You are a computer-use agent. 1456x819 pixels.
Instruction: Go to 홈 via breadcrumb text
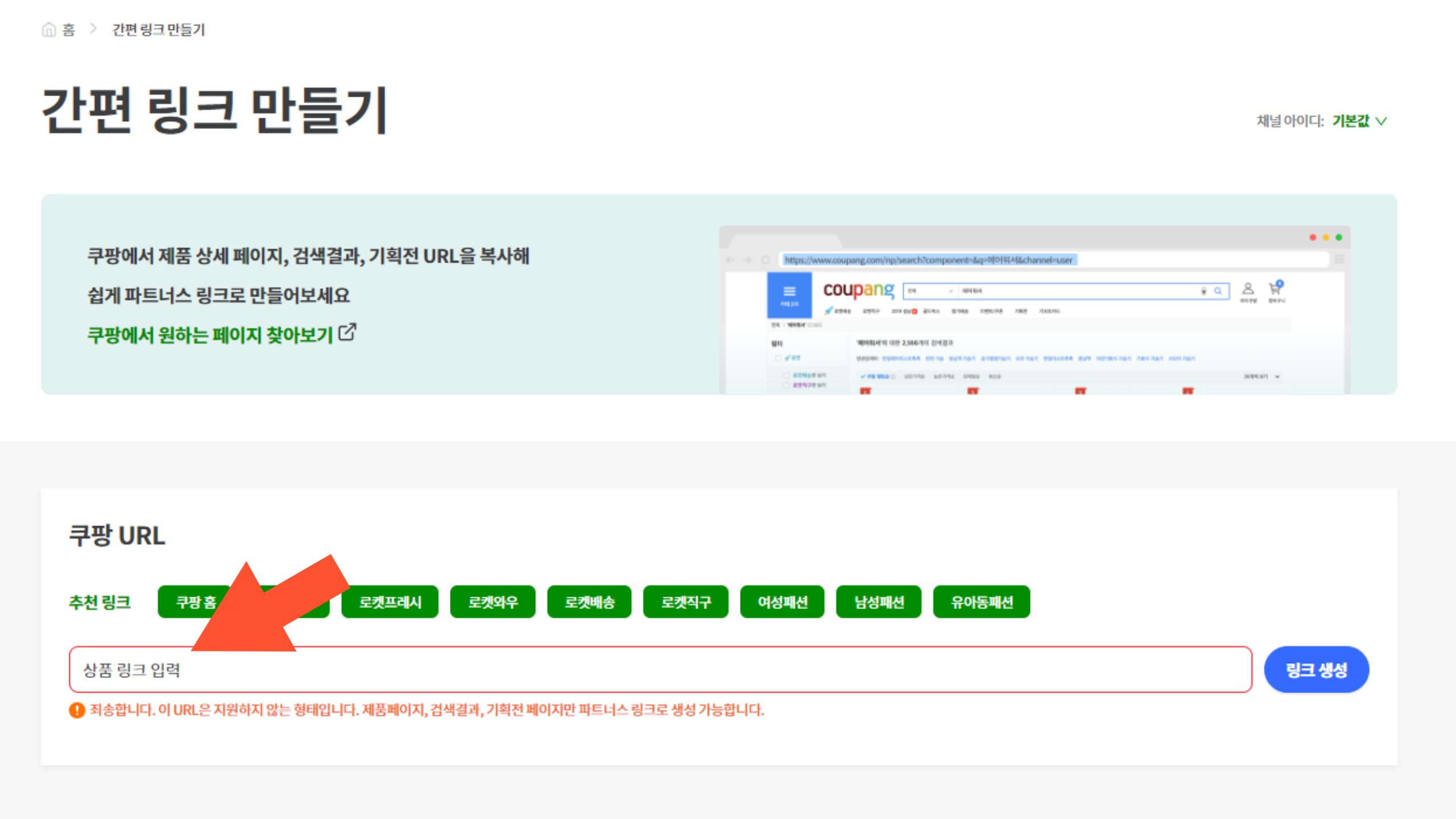pos(68,30)
